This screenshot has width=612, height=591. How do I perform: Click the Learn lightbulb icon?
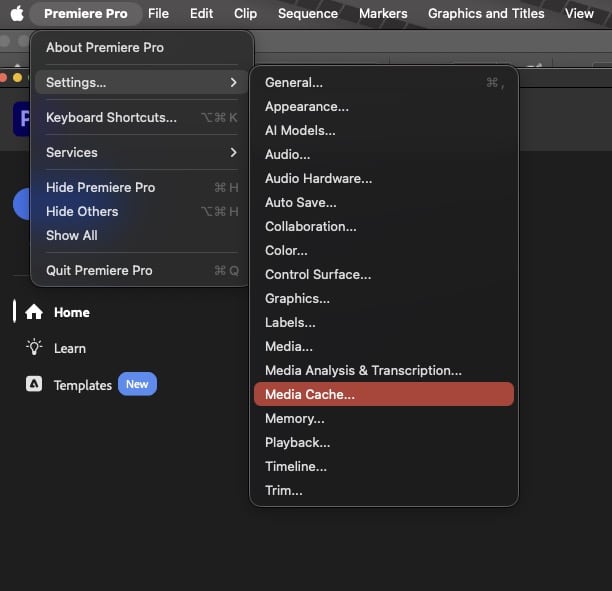tap(34, 348)
